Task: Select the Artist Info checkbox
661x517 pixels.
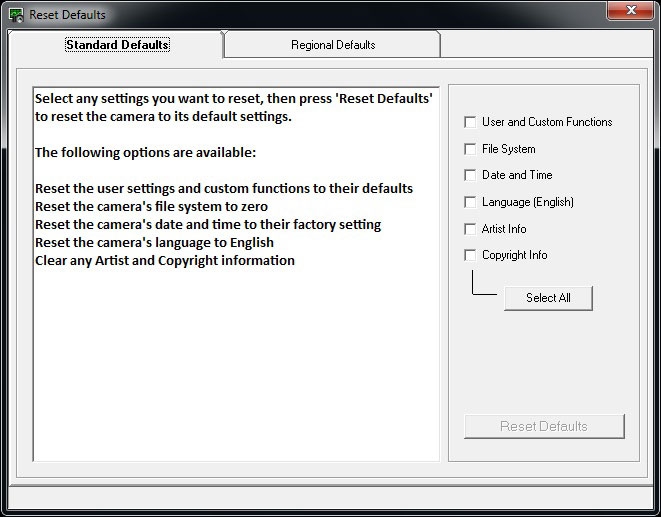Action: [470, 229]
